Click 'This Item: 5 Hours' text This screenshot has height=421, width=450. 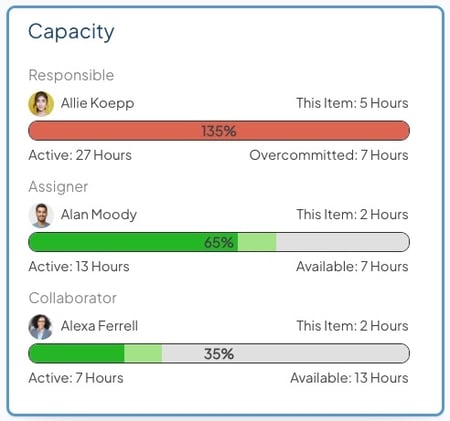pyautogui.click(x=352, y=103)
